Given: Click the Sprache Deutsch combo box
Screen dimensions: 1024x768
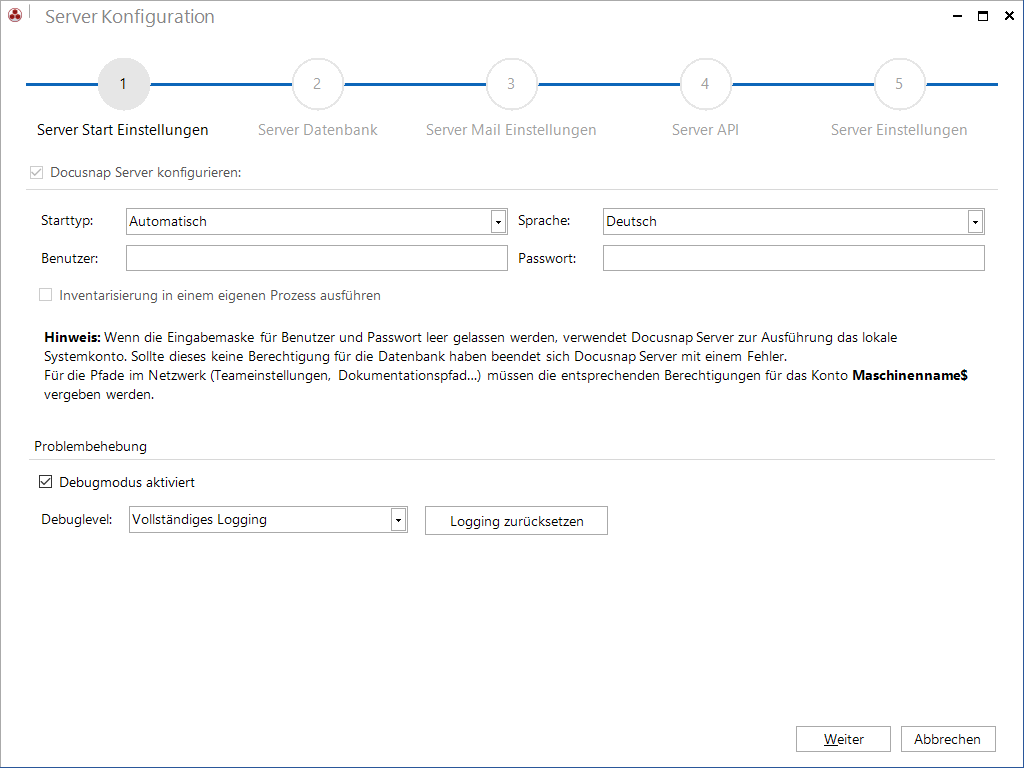Looking at the screenshot, I should (x=793, y=221).
